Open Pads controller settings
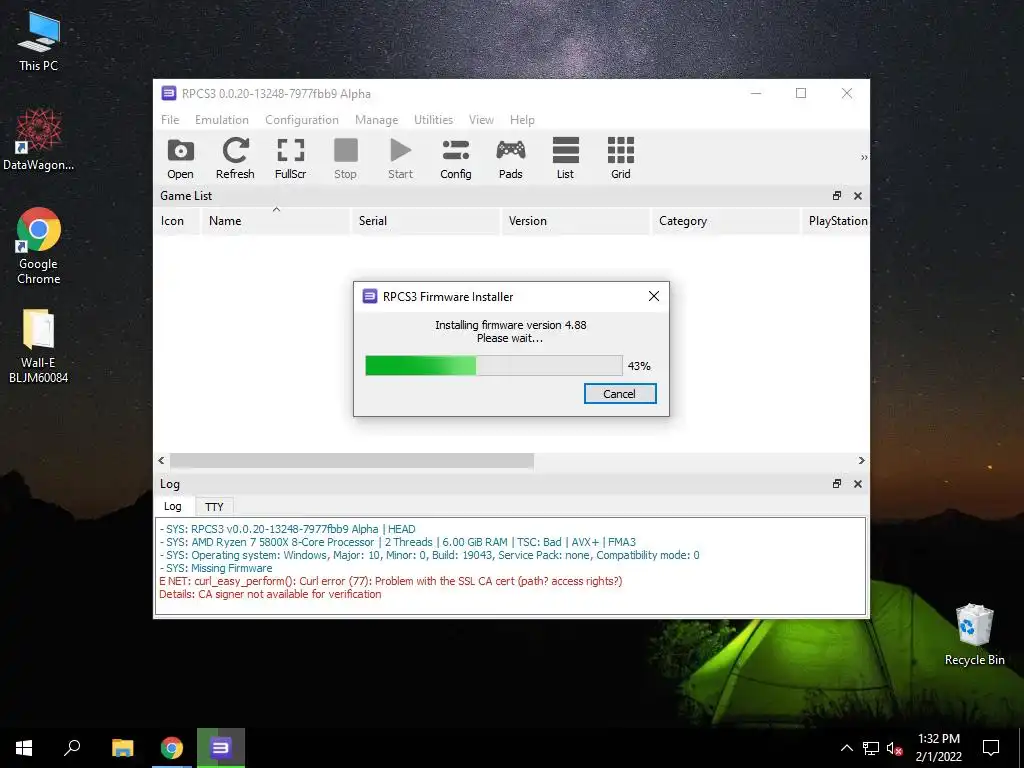 [511, 159]
